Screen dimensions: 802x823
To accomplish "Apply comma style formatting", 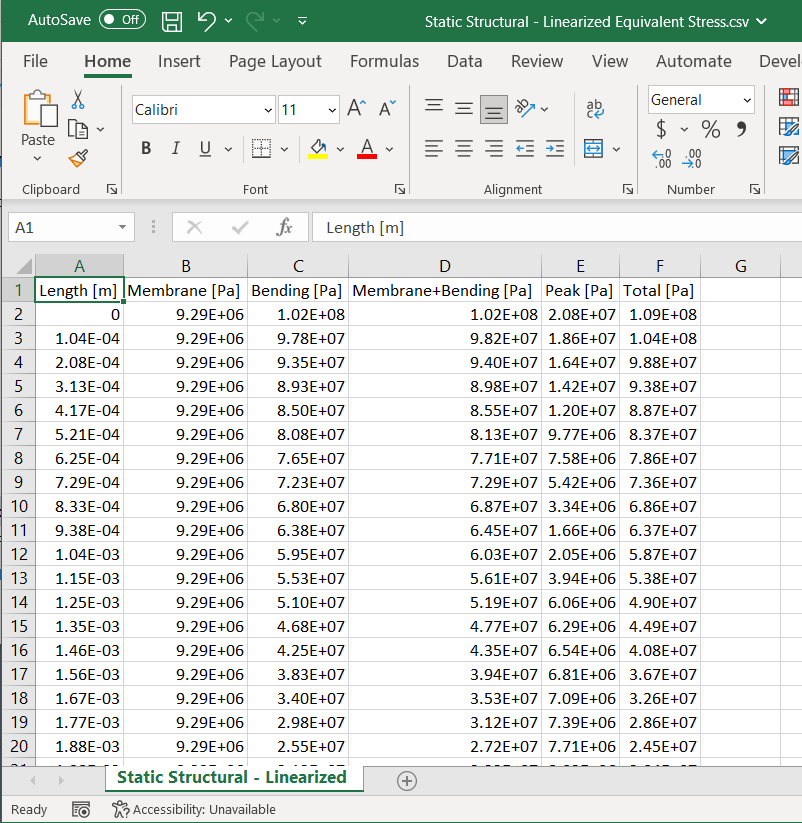I will click(x=739, y=130).
